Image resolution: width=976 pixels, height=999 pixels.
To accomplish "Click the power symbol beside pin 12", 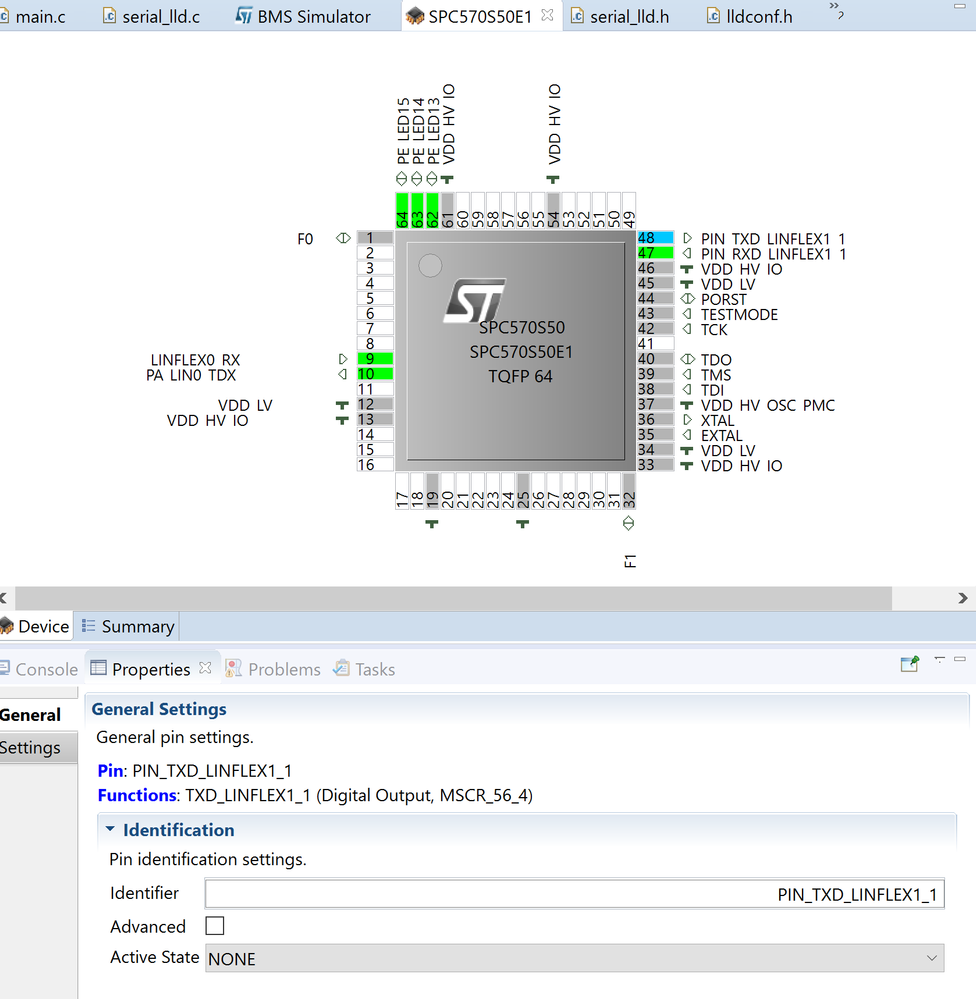I will (342, 405).
